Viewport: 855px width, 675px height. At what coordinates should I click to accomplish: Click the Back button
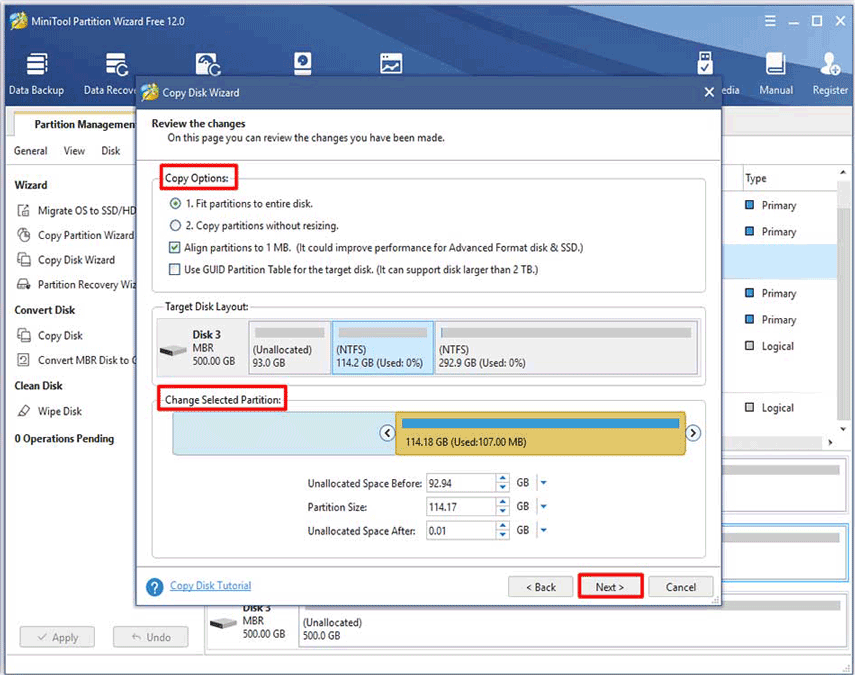click(540, 587)
